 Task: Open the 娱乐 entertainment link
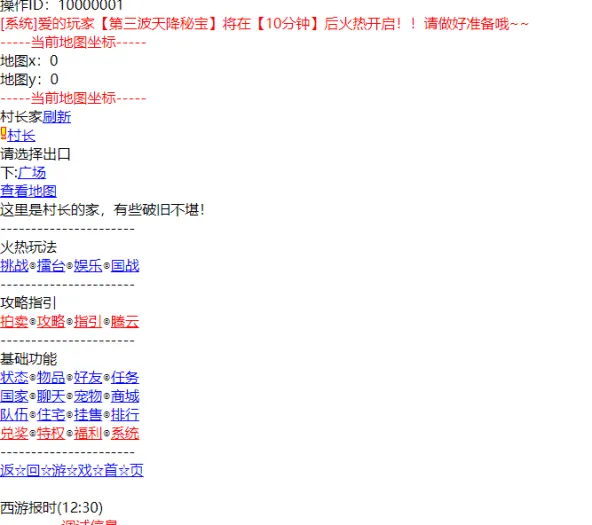(88, 265)
